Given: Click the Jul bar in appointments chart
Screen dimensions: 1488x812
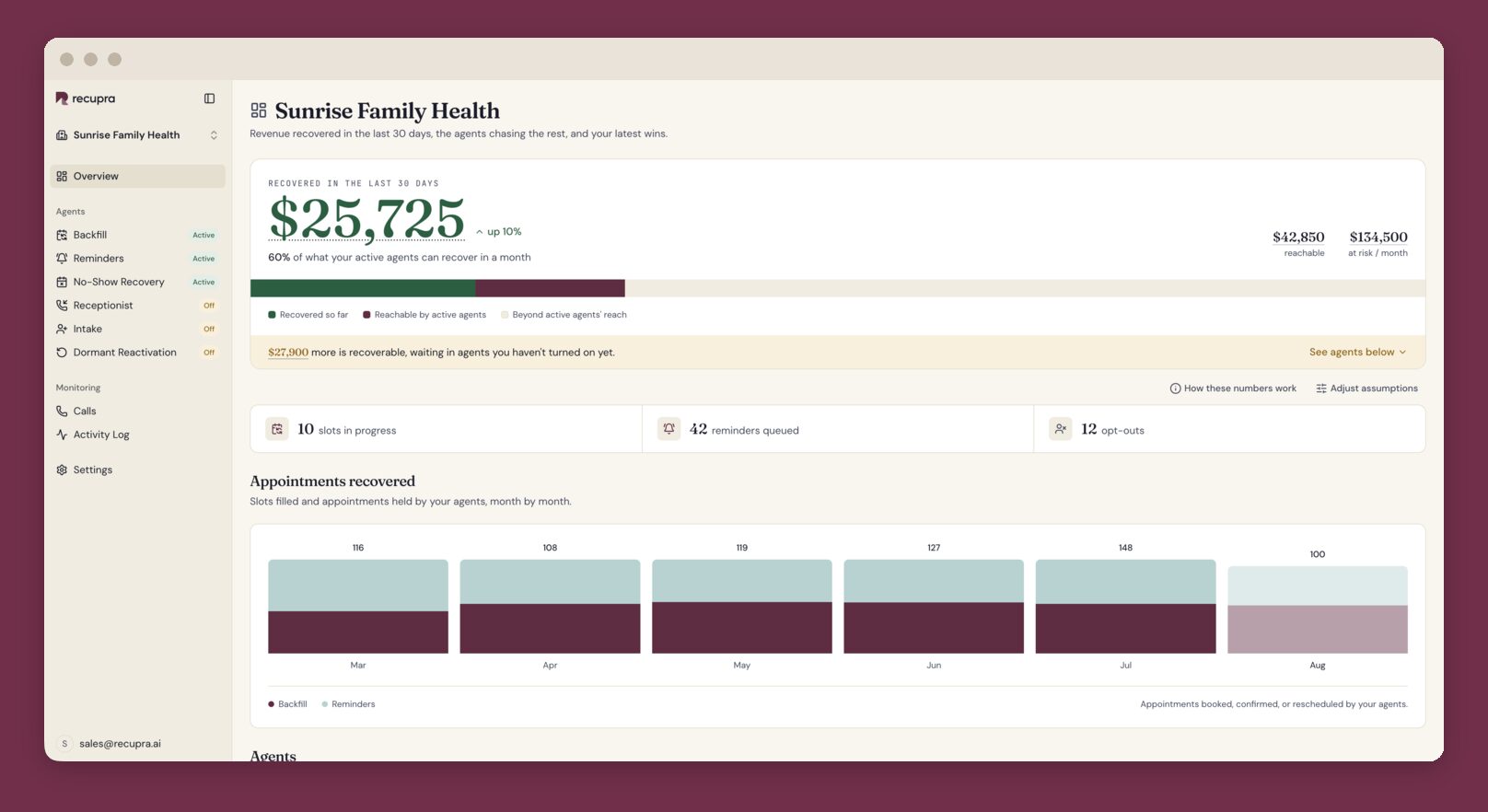Looking at the screenshot, I should [1125, 607].
